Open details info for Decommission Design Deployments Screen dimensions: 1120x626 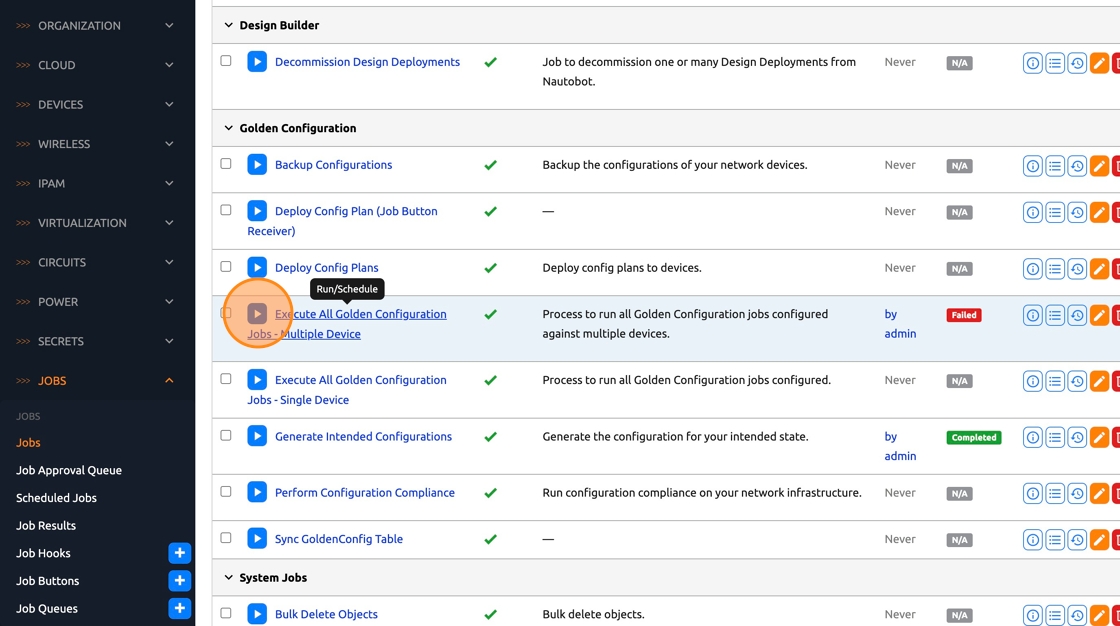(x=1032, y=63)
